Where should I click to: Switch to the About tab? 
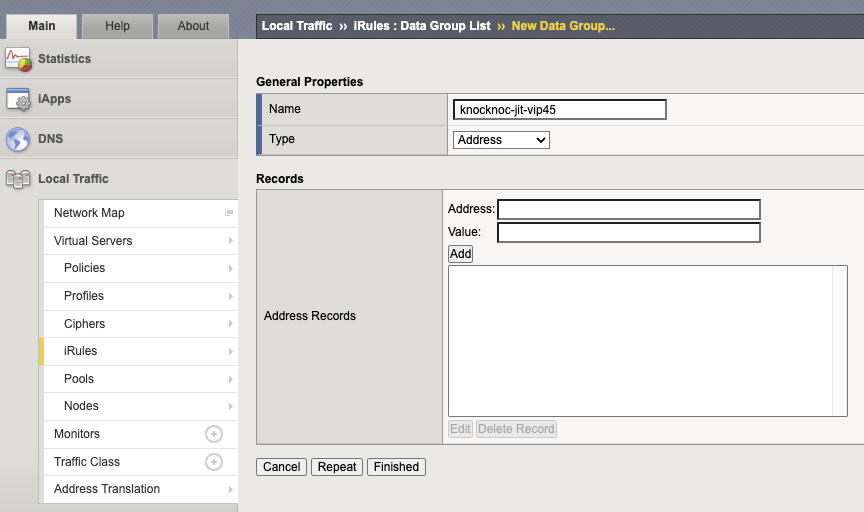click(x=193, y=26)
